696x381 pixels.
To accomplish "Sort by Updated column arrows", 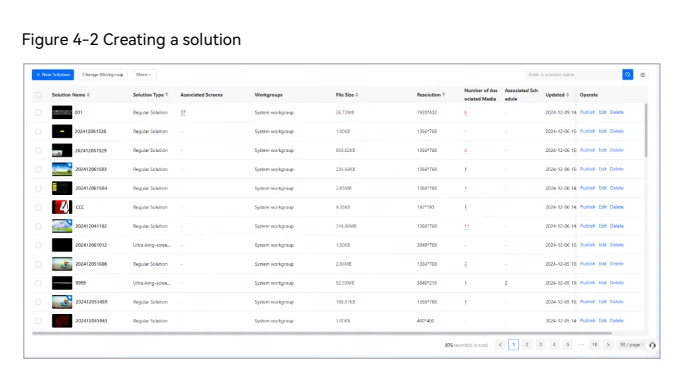I will click(568, 95).
